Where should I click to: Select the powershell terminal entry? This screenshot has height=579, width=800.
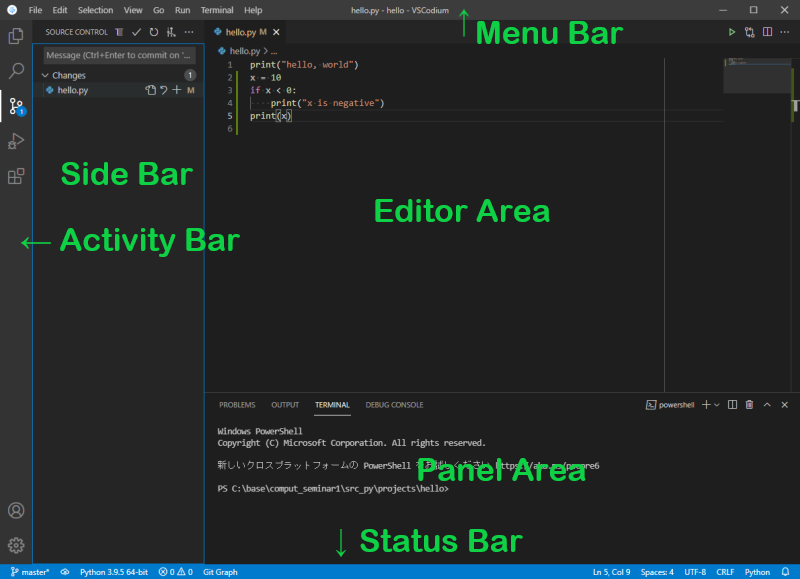pos(670,405)
